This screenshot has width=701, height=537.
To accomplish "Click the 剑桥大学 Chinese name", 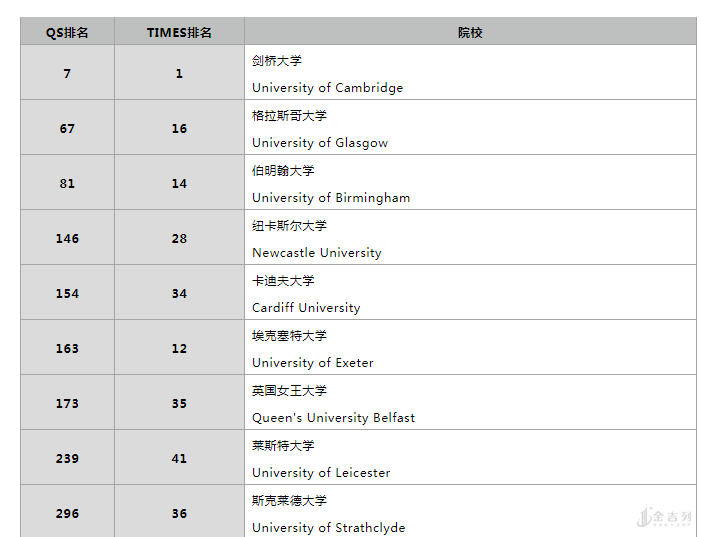I will coord(277,61).
